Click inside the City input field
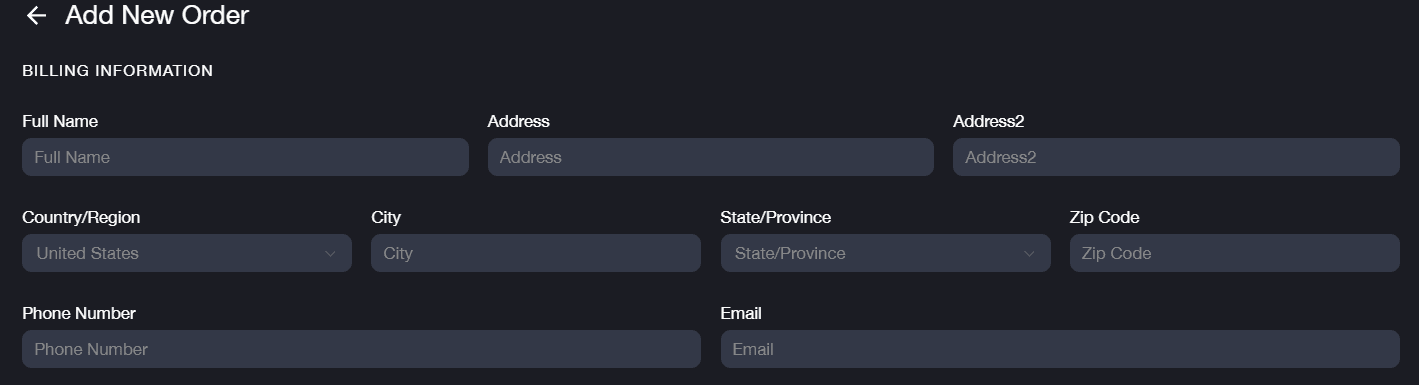The width and height of the screenshot is (1419, 385). click(536, 253)
